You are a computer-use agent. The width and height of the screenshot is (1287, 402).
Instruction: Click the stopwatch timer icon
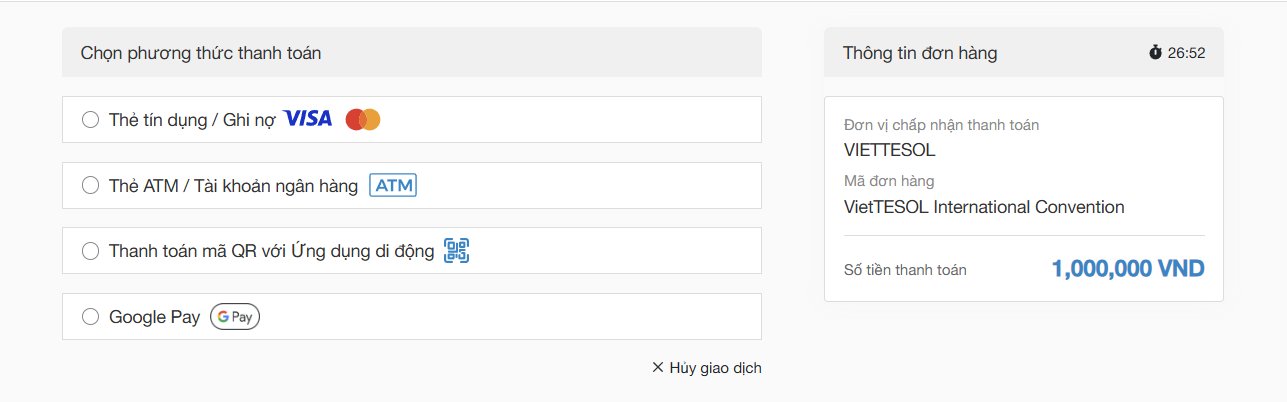click(1156, 52)
